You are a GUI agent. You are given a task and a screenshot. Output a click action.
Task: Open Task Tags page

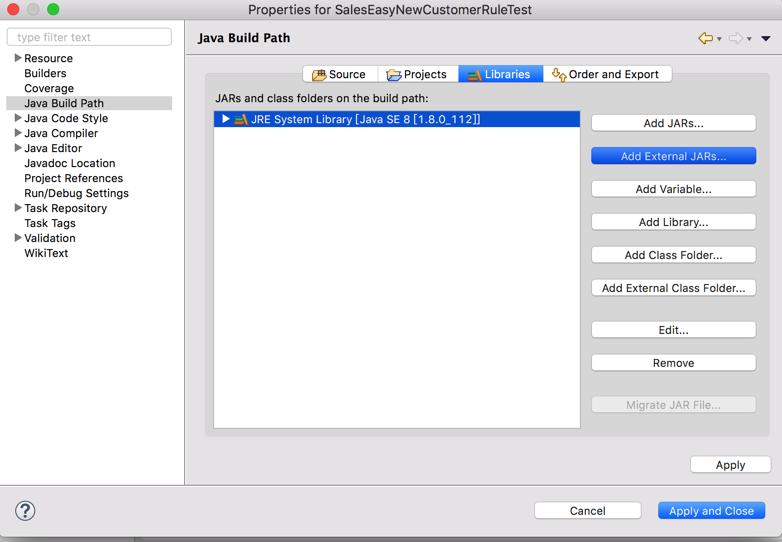[x=50, y=223]
